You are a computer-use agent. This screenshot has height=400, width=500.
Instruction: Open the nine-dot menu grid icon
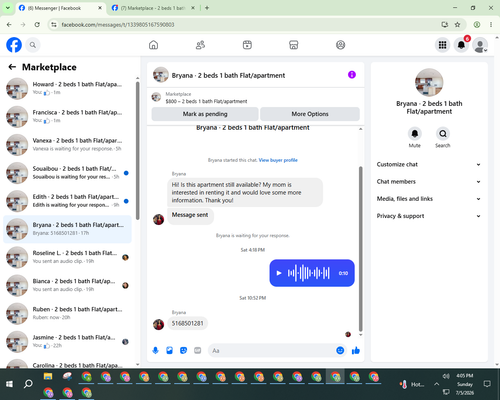click(x=442, y=45)
